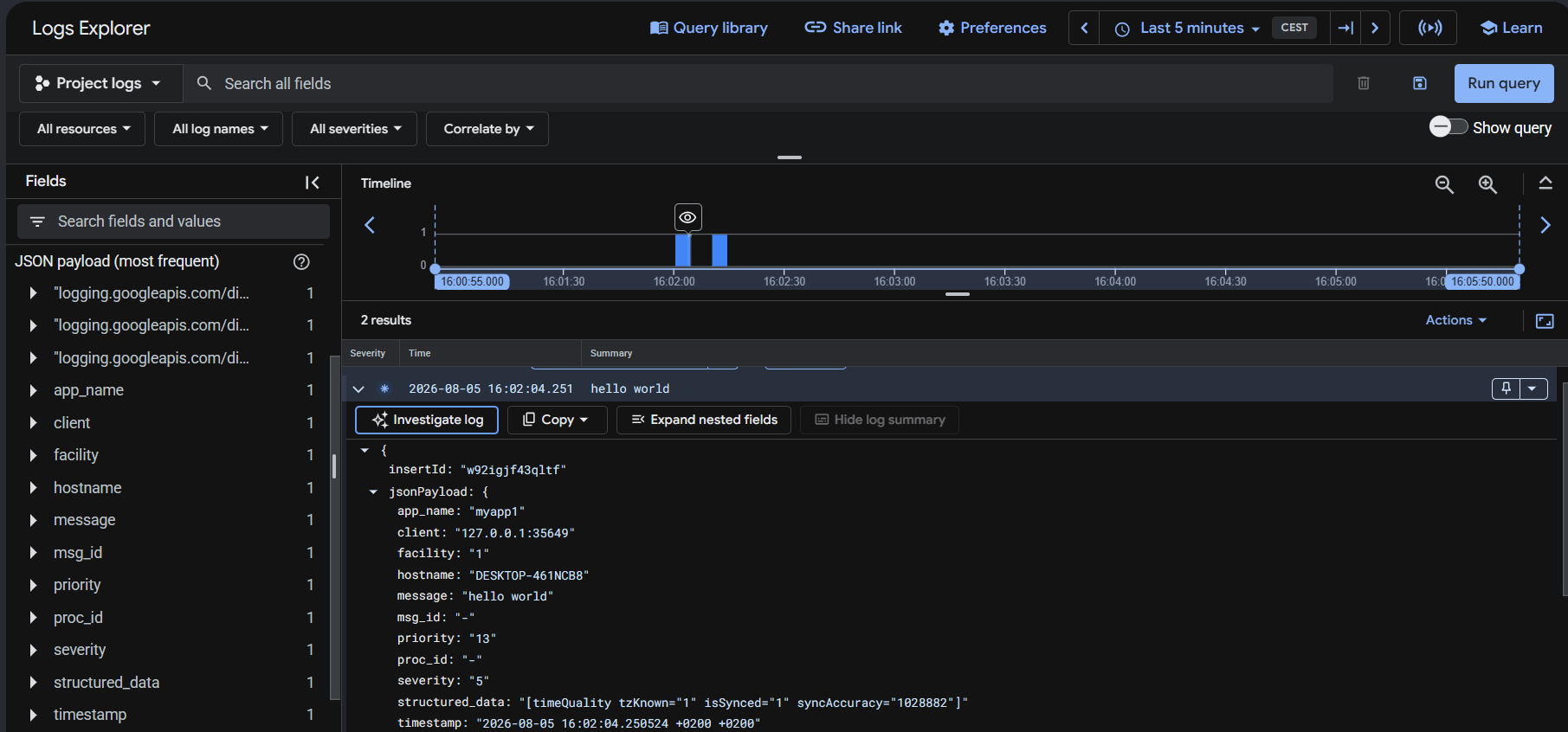Go to previous time range arrow
The height and width of the screenshot is (732, 1568).
[x=1084, y=28]
